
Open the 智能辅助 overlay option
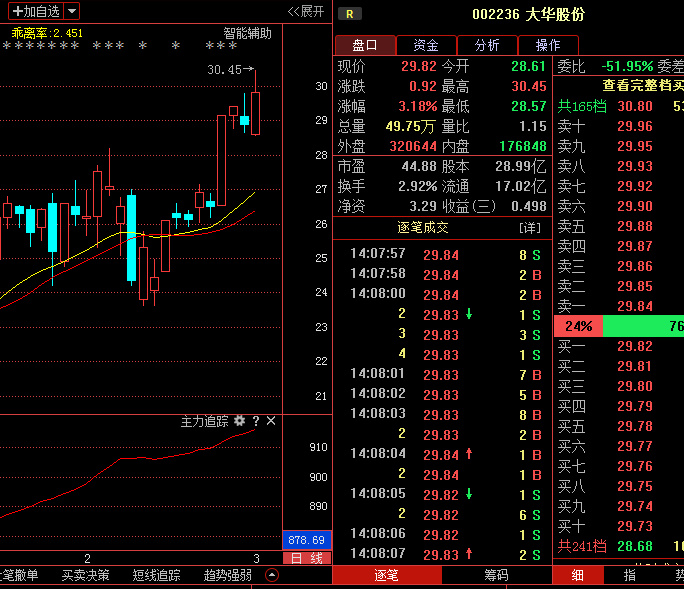point(247,33)
